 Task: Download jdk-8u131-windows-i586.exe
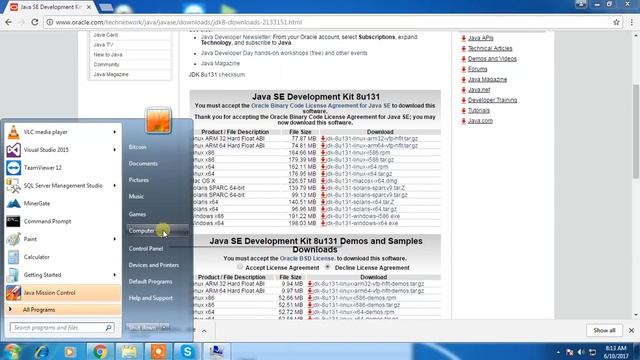tap(362, 216)
